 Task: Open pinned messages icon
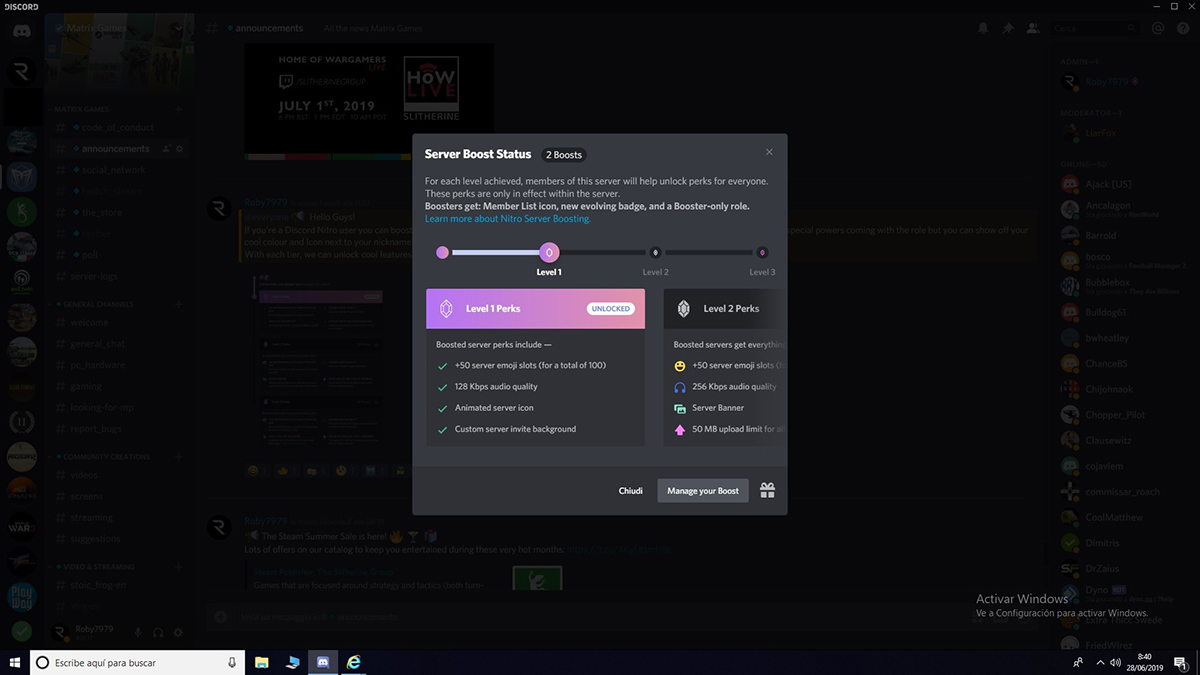(x=1008, y=29)
